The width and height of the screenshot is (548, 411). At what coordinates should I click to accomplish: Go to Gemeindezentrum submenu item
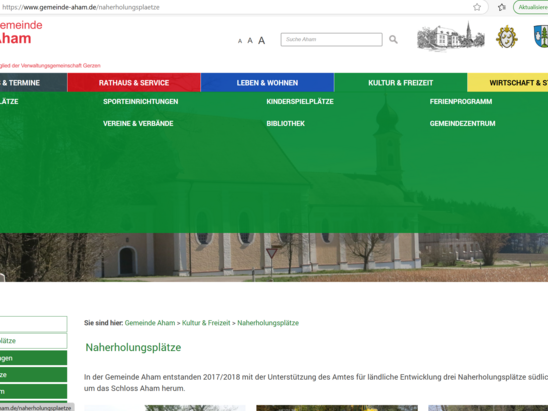click(462, 123)
